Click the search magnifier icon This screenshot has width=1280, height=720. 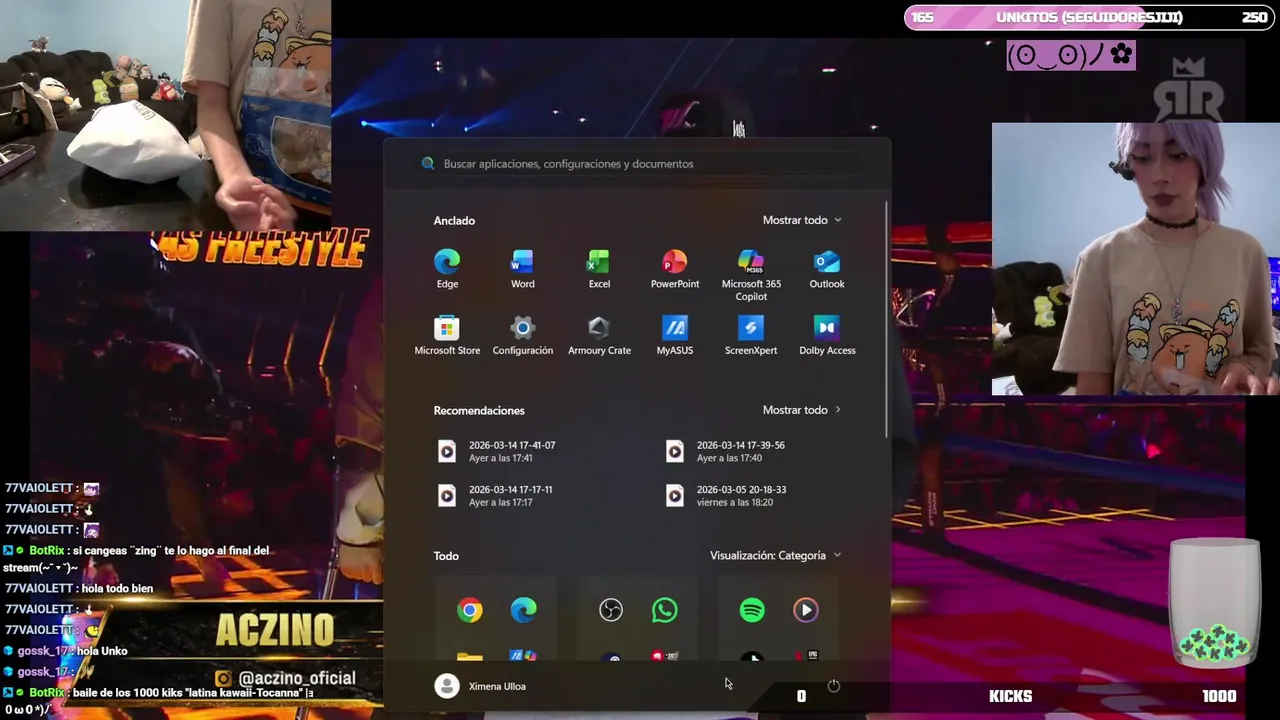(428, 163)
